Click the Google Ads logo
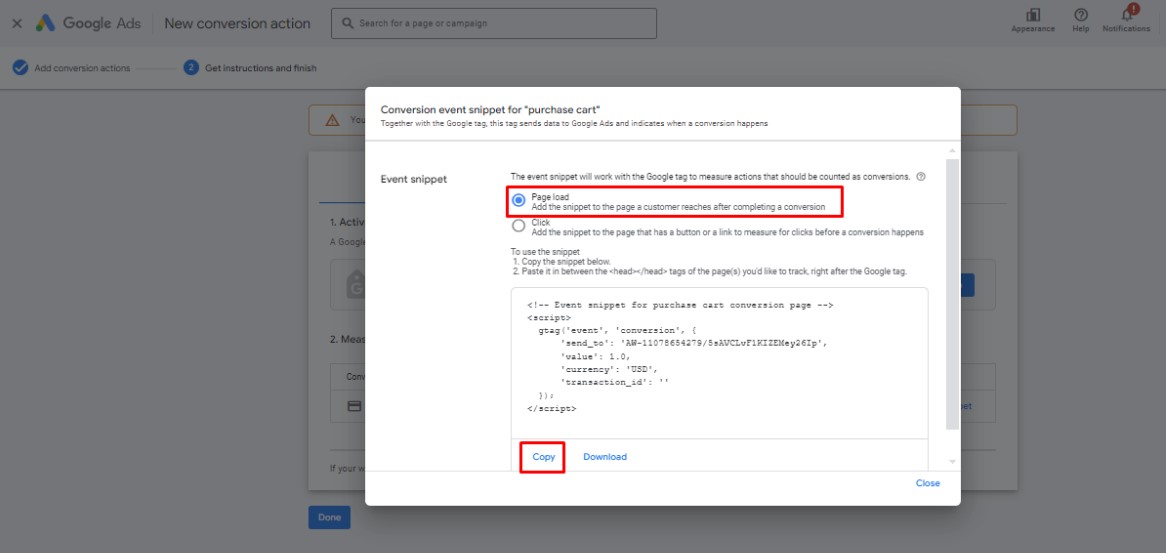 [x=88, y=23]
